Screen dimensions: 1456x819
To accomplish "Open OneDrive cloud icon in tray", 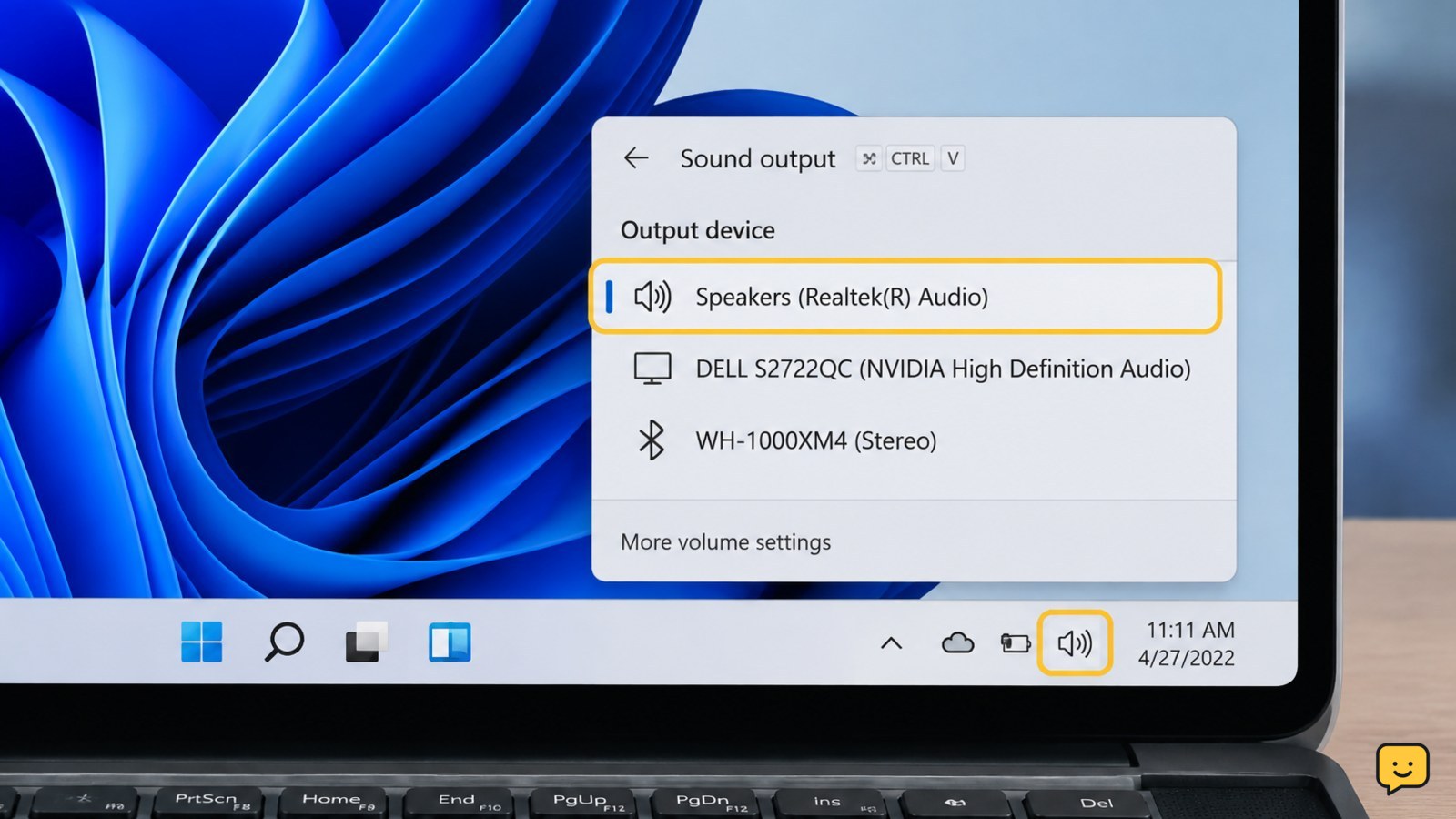I will (957, 644).
